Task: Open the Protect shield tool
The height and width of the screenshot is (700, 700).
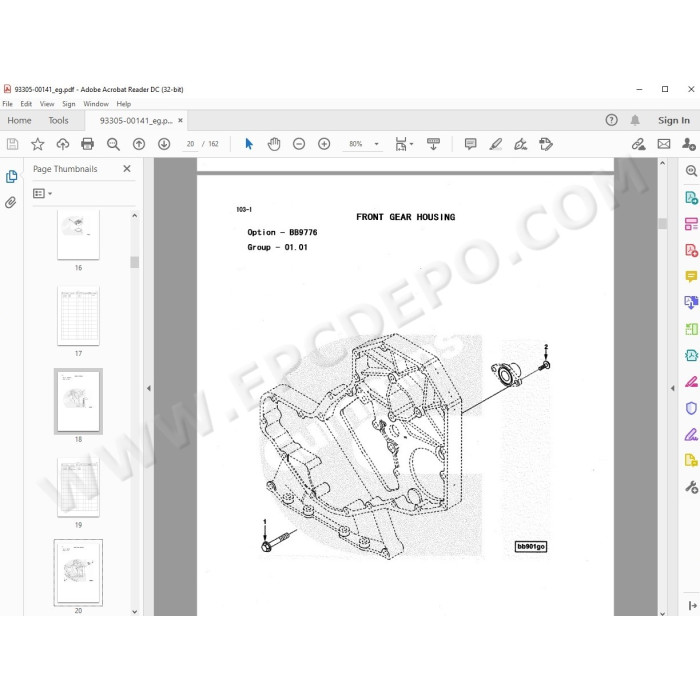Action: click(691, 408)
